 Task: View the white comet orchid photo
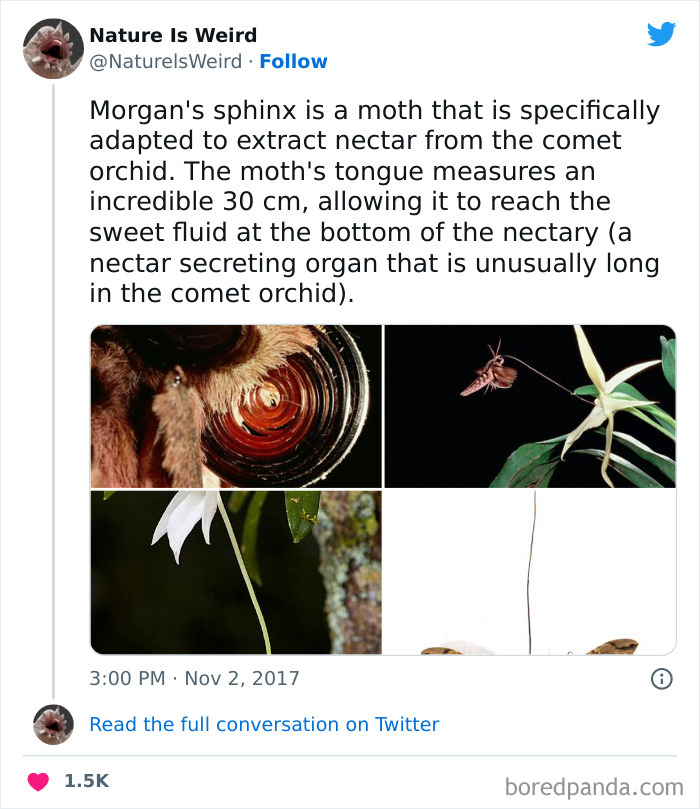tap(235, 570)
